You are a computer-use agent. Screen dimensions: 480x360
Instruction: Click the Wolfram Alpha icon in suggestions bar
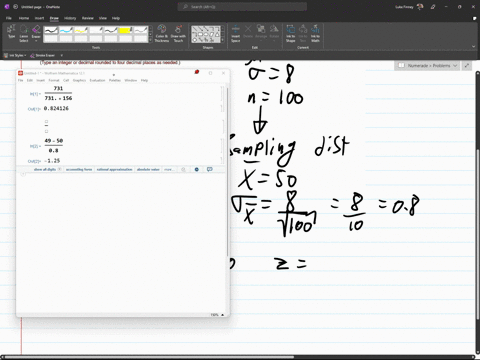197,169
